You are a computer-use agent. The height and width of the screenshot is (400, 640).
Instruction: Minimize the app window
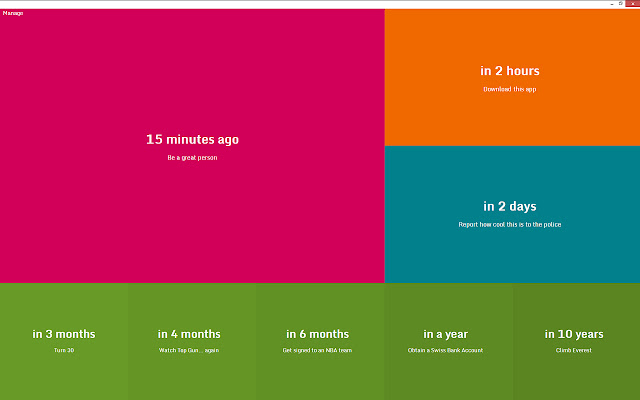click(x=610, y=4)
